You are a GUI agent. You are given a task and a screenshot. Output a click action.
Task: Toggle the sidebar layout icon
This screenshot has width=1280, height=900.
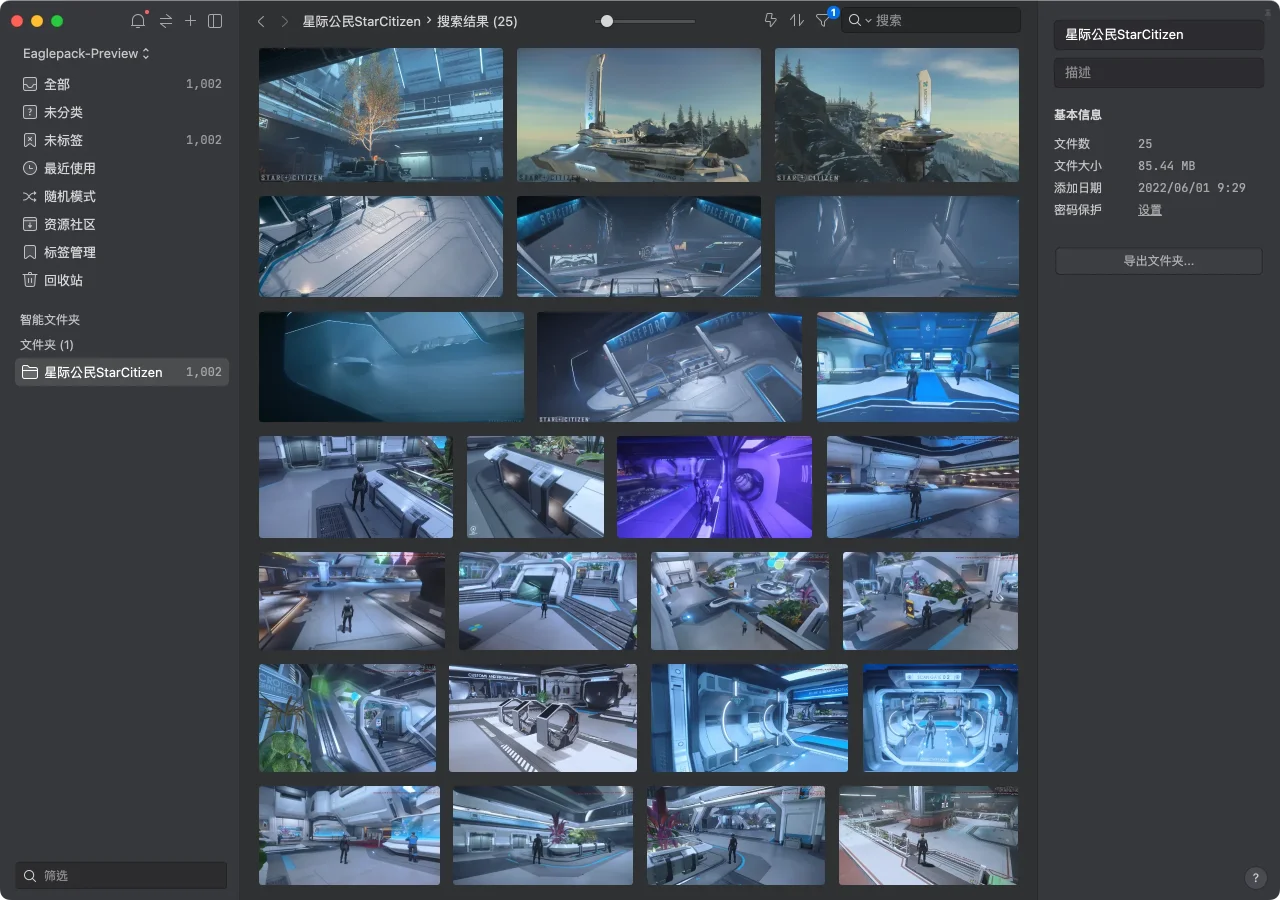tap(215, 21)
